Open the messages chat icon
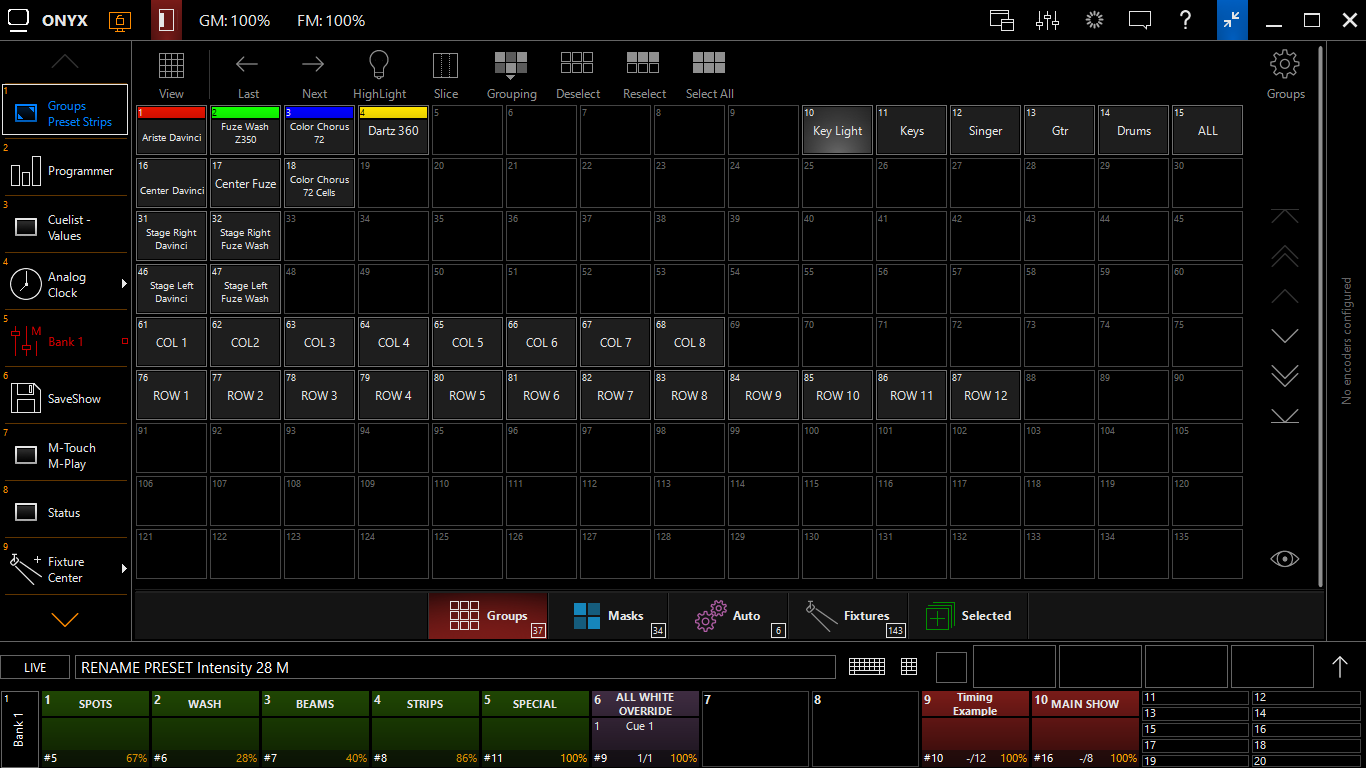The height and width of the screenshot is (768, 1366). [x=1139, y=20]
